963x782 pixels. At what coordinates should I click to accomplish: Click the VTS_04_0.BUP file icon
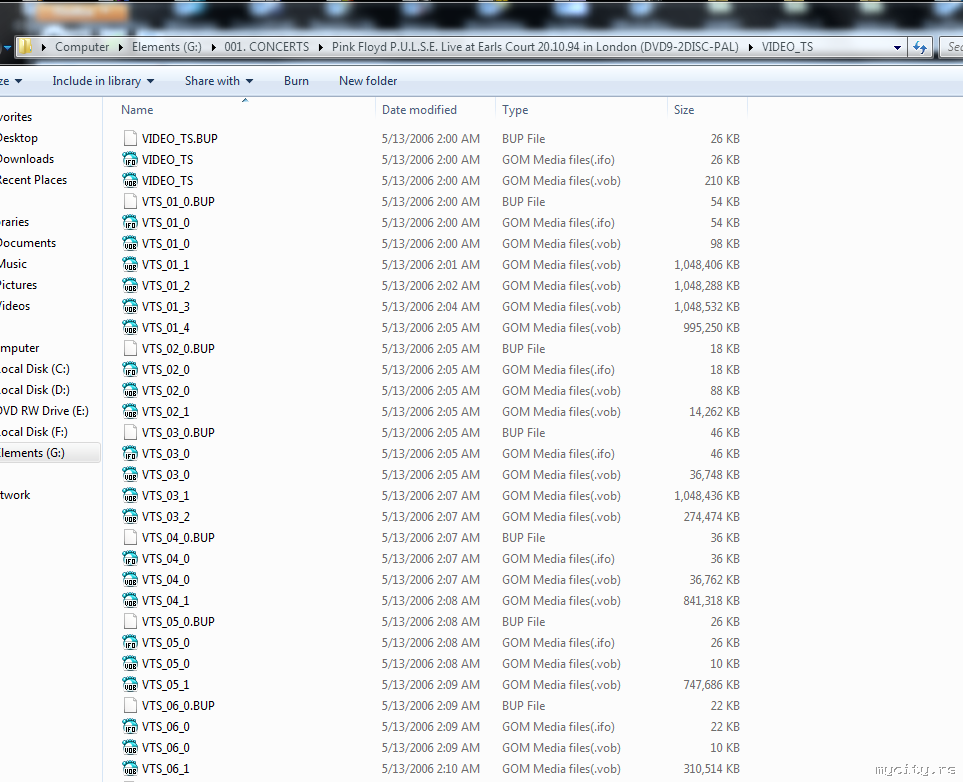130,537
